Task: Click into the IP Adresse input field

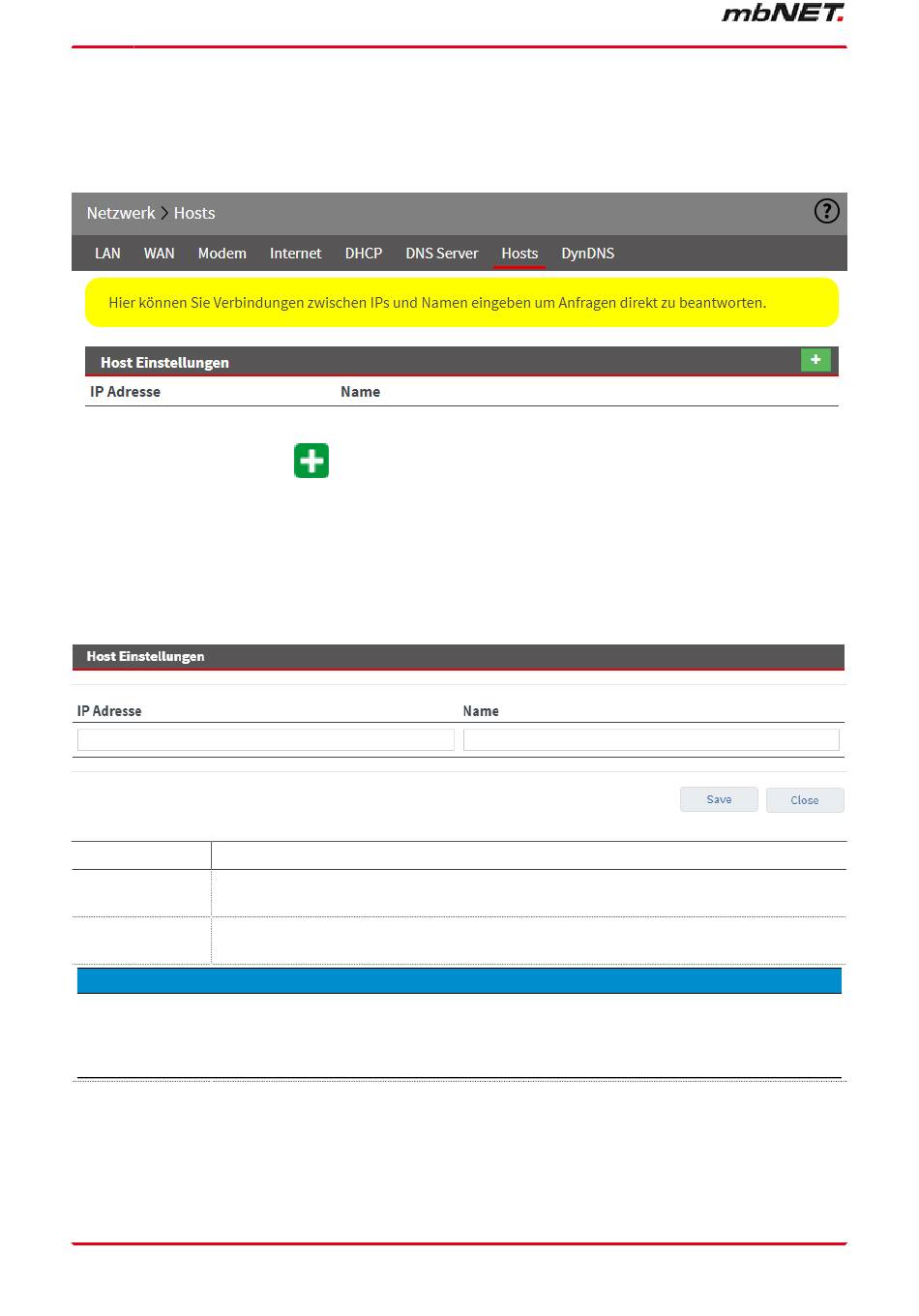Action: coord(265,740)
